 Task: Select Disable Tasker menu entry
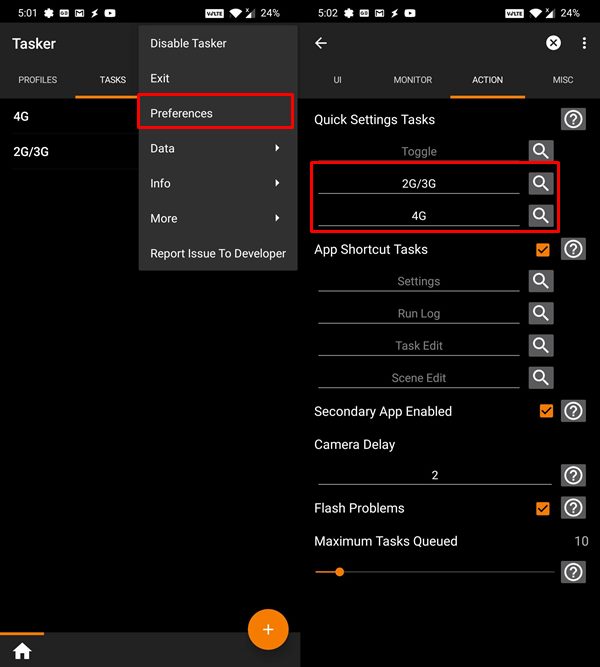[217, 43]
